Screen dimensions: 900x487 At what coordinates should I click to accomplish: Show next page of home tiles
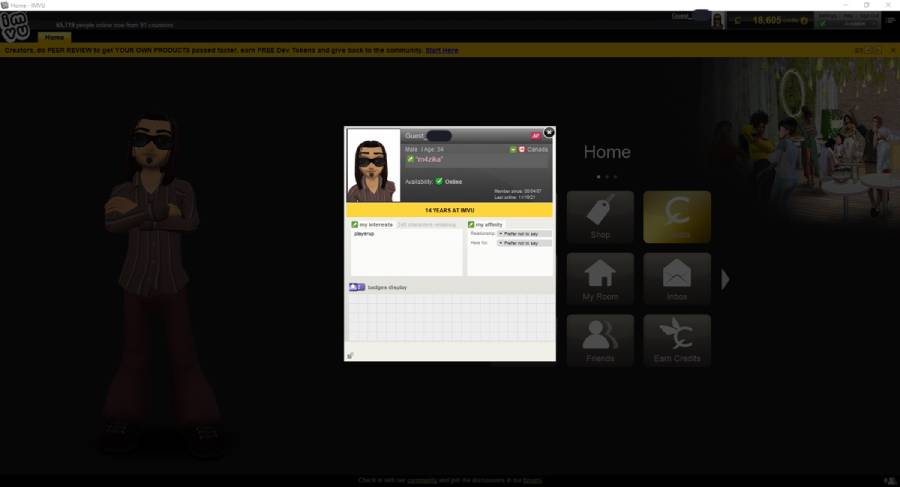click(x=725, y=279)
